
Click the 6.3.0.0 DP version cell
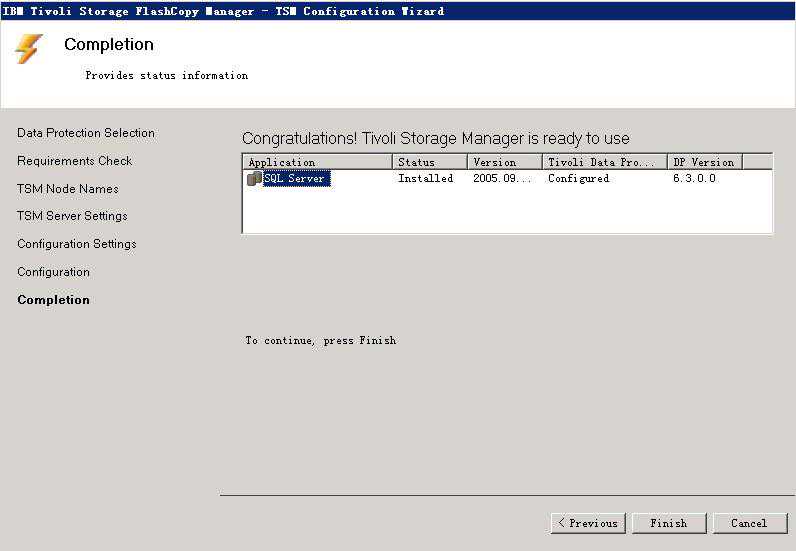coord(694,179)
